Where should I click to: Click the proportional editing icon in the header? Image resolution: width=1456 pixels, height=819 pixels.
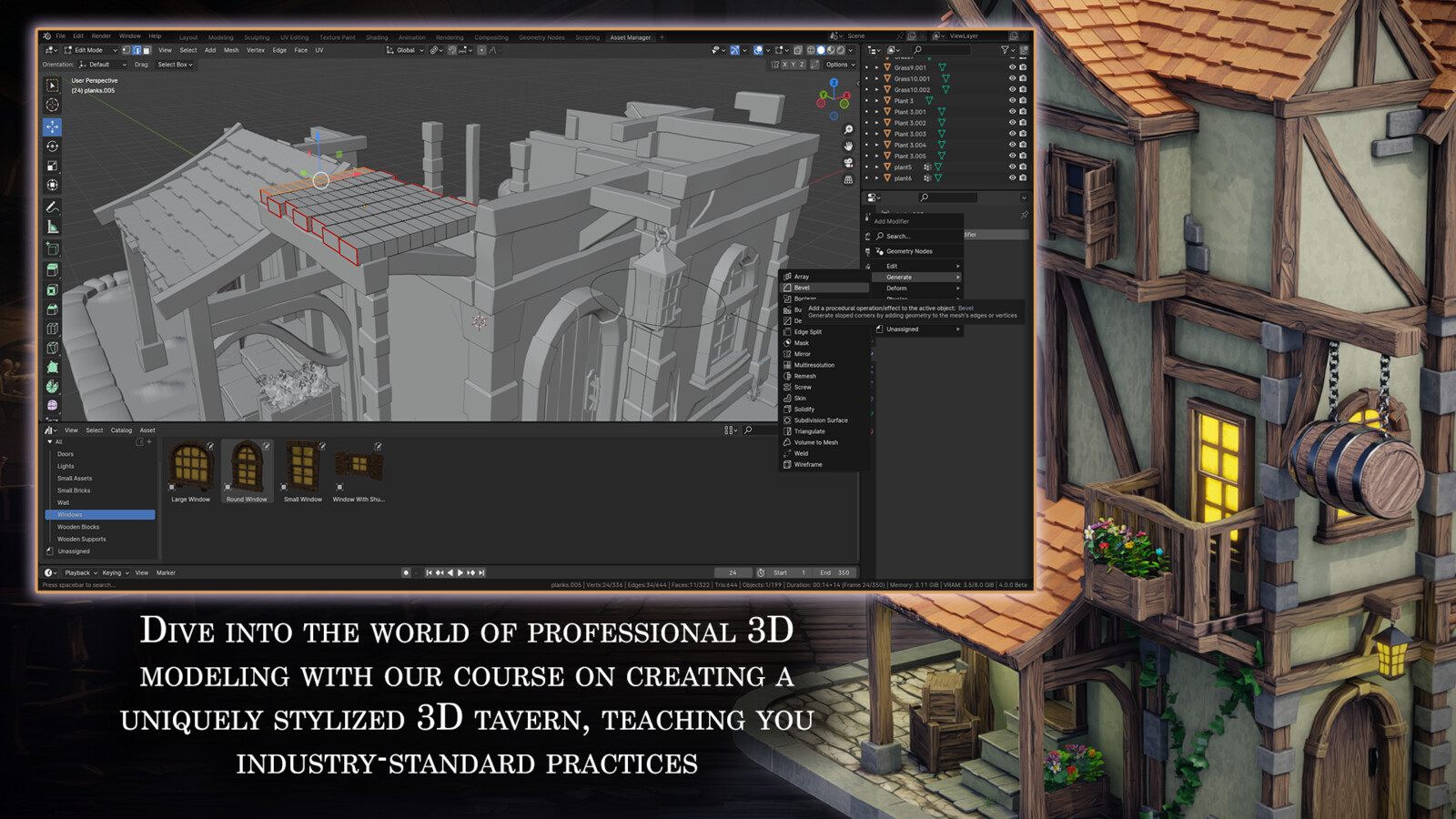481,50
